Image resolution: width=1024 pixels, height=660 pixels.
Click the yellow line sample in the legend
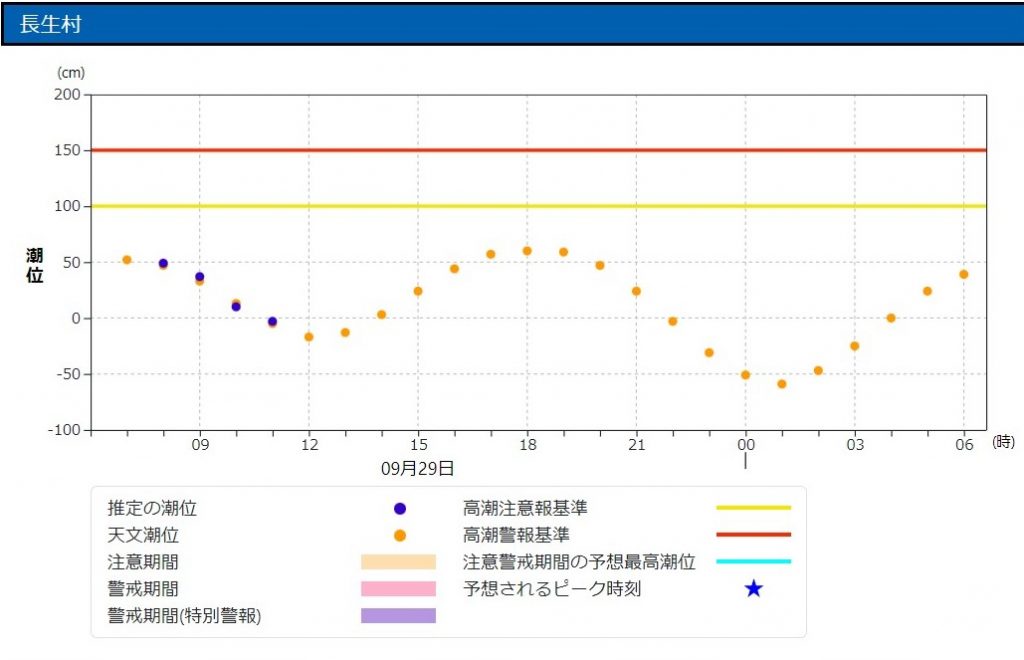click(x=754, y=507)
